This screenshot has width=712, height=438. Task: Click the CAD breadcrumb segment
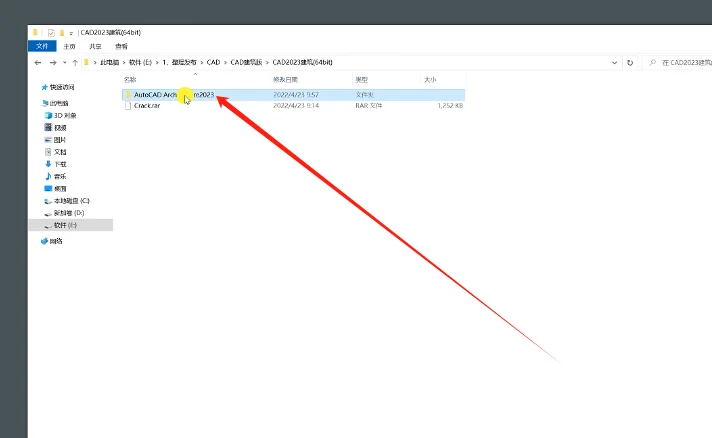213,62
